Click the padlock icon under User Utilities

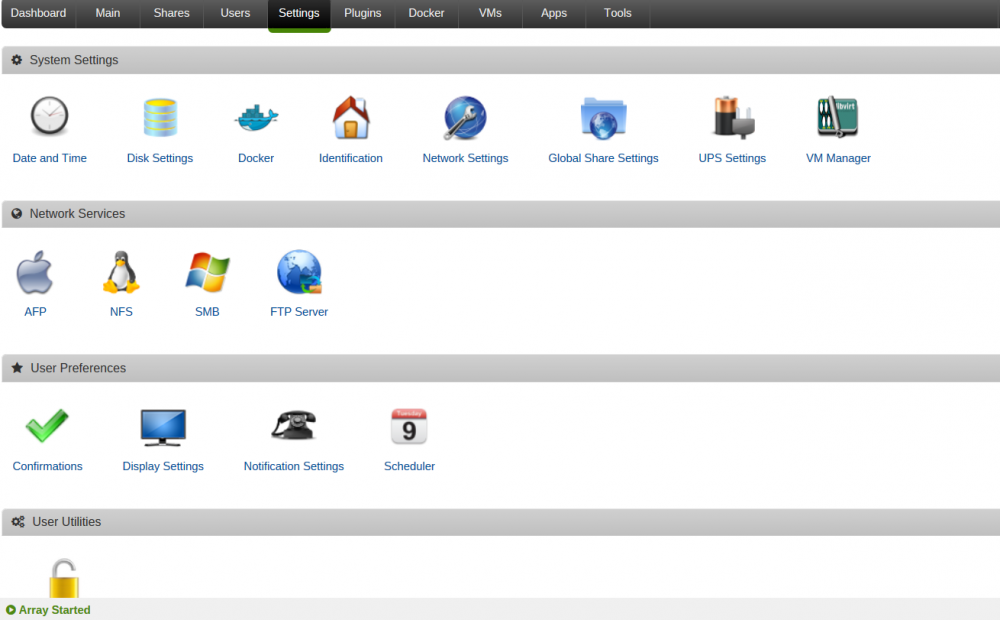coord(64,578)
